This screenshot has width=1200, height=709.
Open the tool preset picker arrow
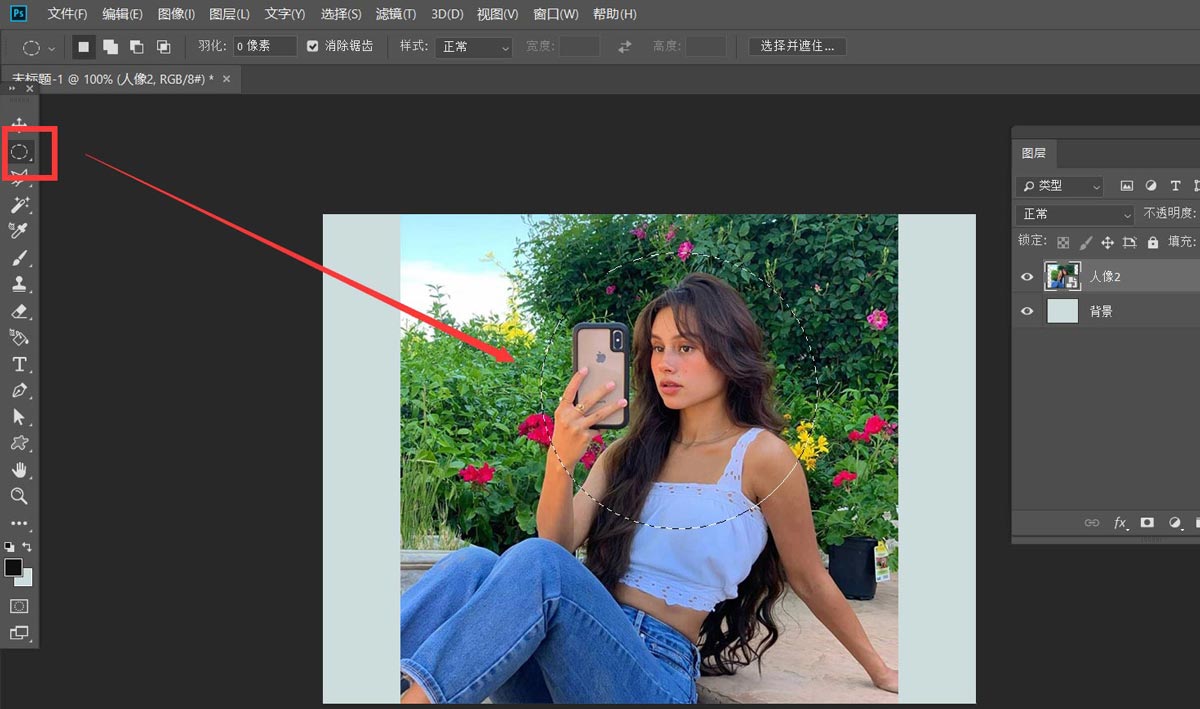pyautogui.click(x=51, y=48)
